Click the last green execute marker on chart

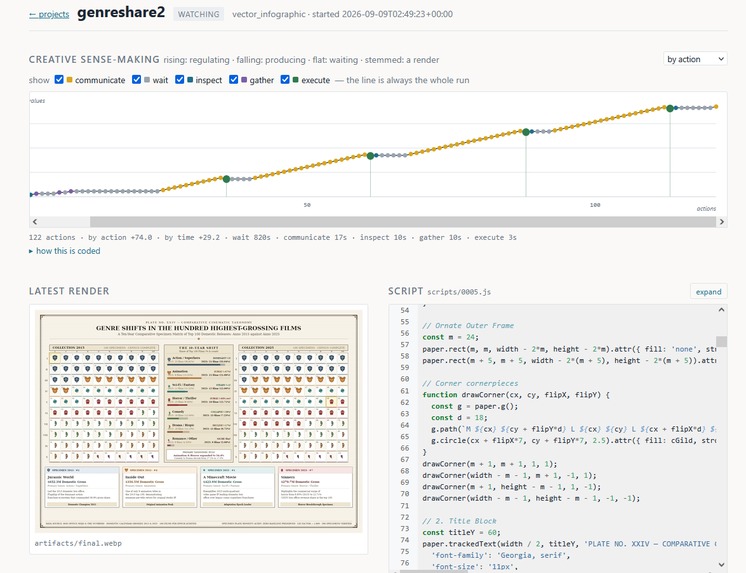tap(670, 109)
